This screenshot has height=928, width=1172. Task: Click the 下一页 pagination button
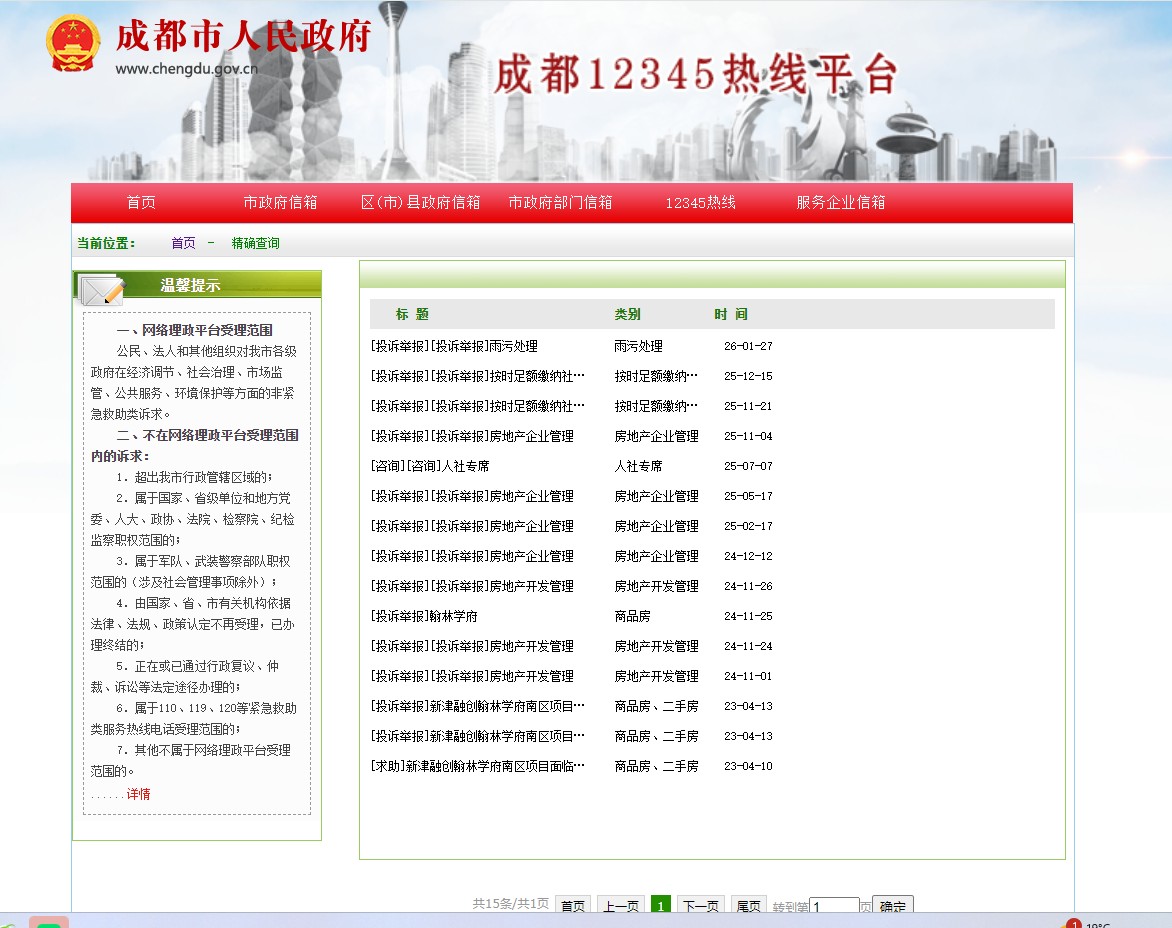click(700, 906)
